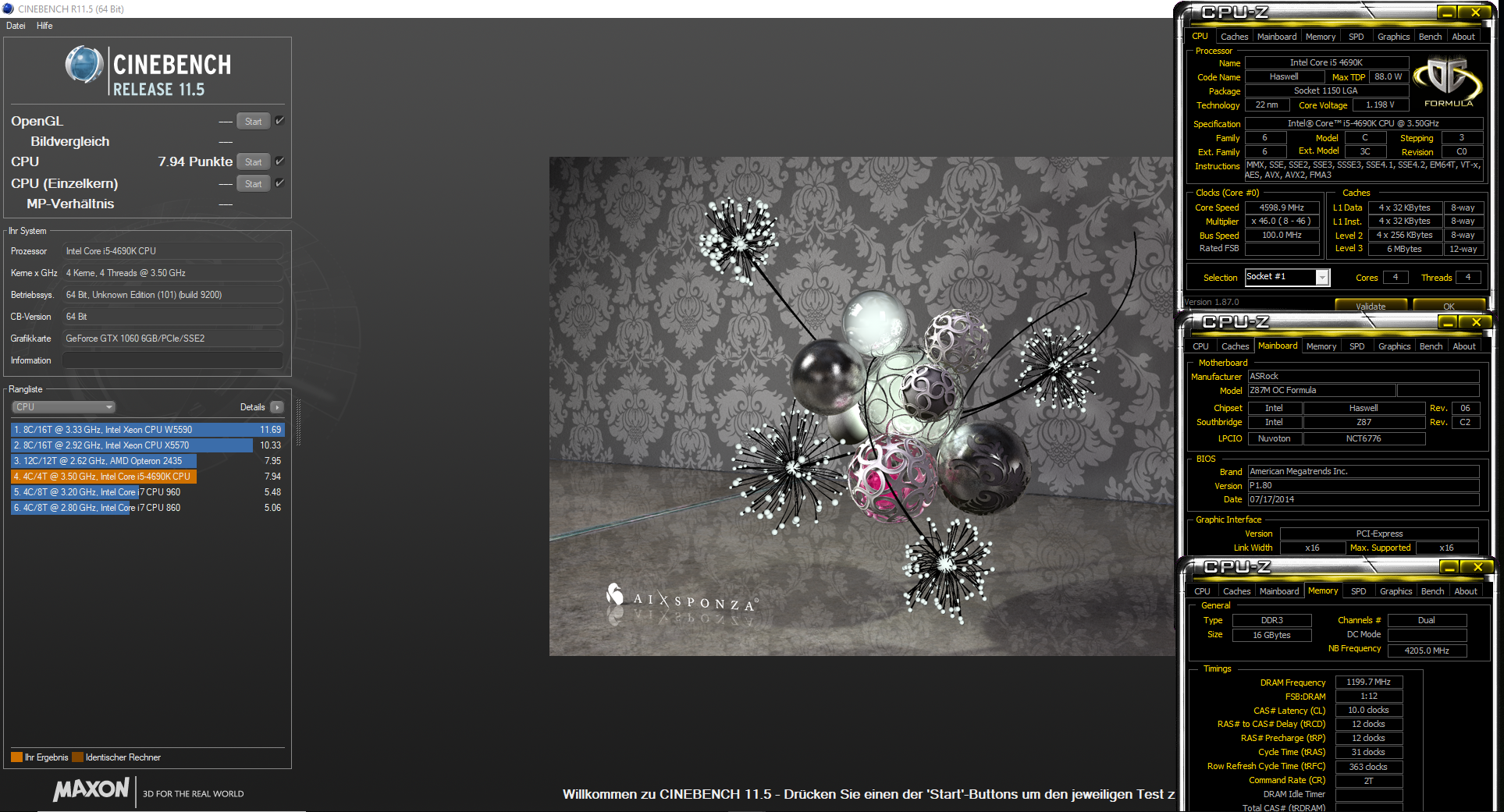Click the Cinebench app icon in title bar

click(8, 9)
